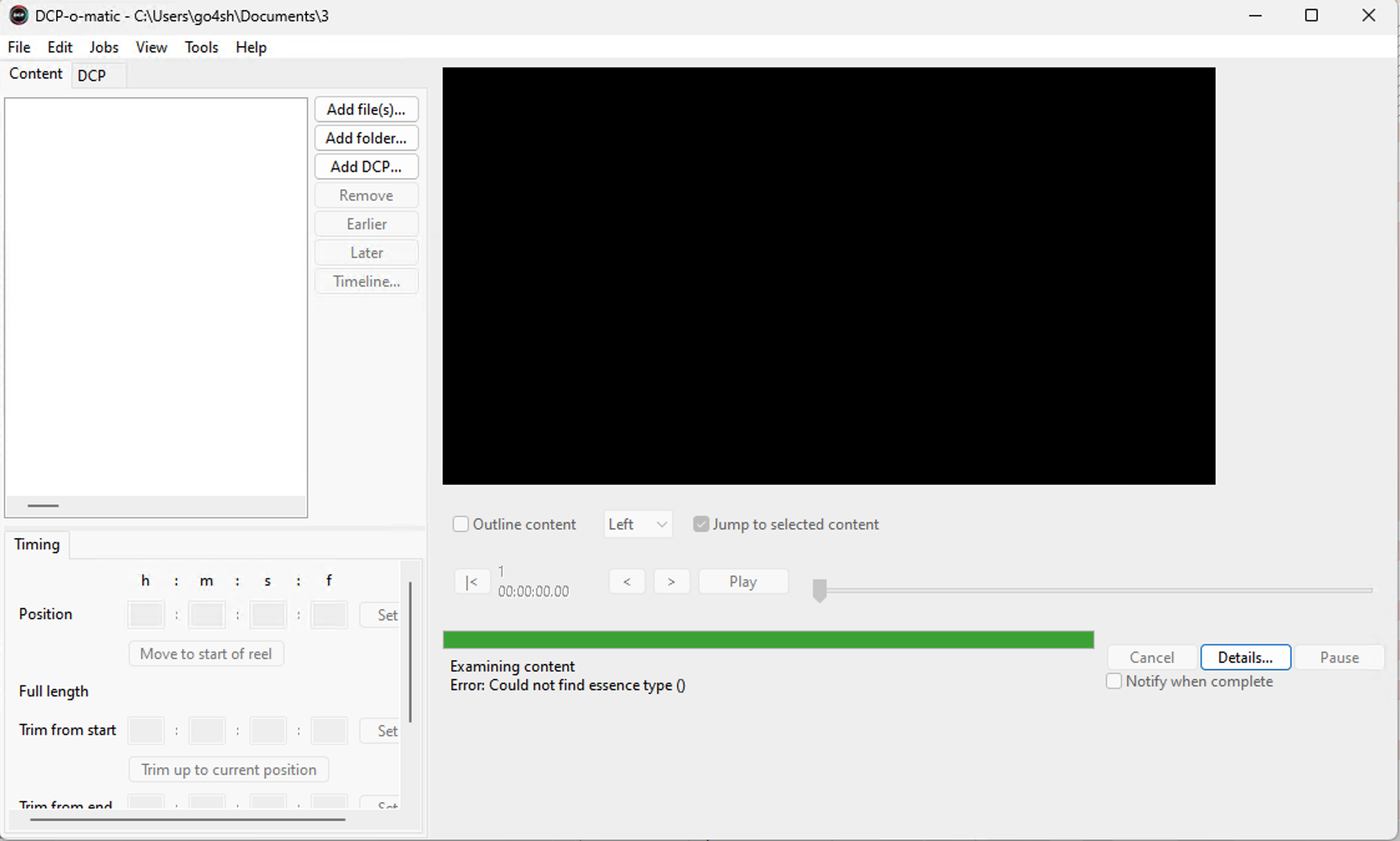
Task: Step back one frame with < button
Action: pyautogui.click(x=626, y=582)
